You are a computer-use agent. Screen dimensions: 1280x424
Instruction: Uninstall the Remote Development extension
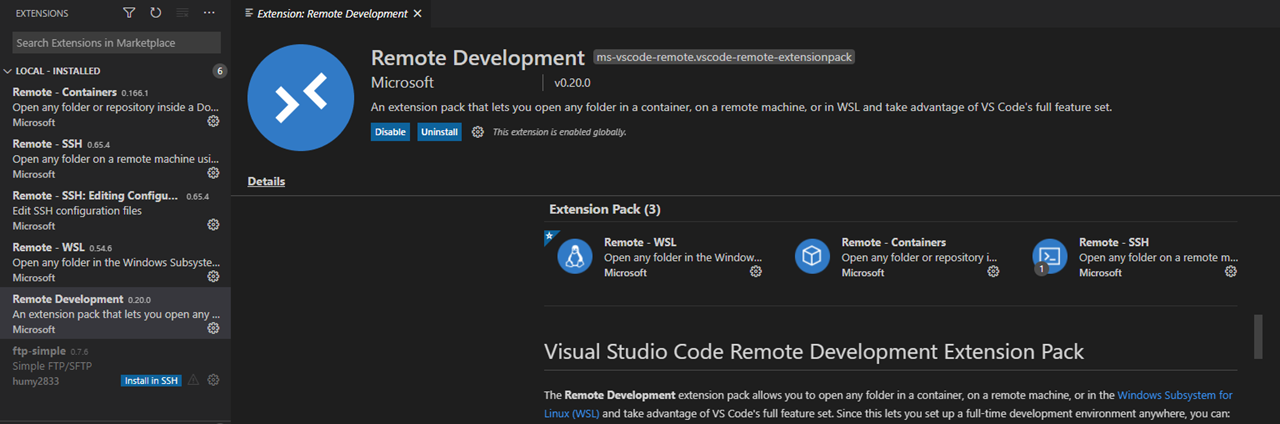pos(439,132)
